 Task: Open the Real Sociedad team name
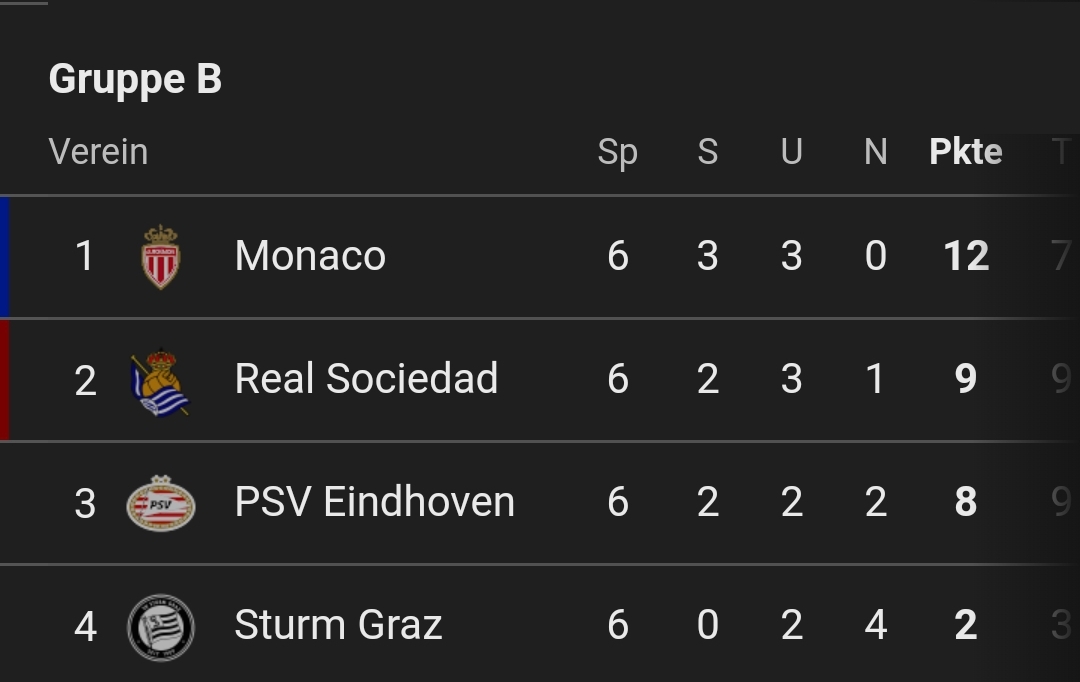[x=366, y=378]
